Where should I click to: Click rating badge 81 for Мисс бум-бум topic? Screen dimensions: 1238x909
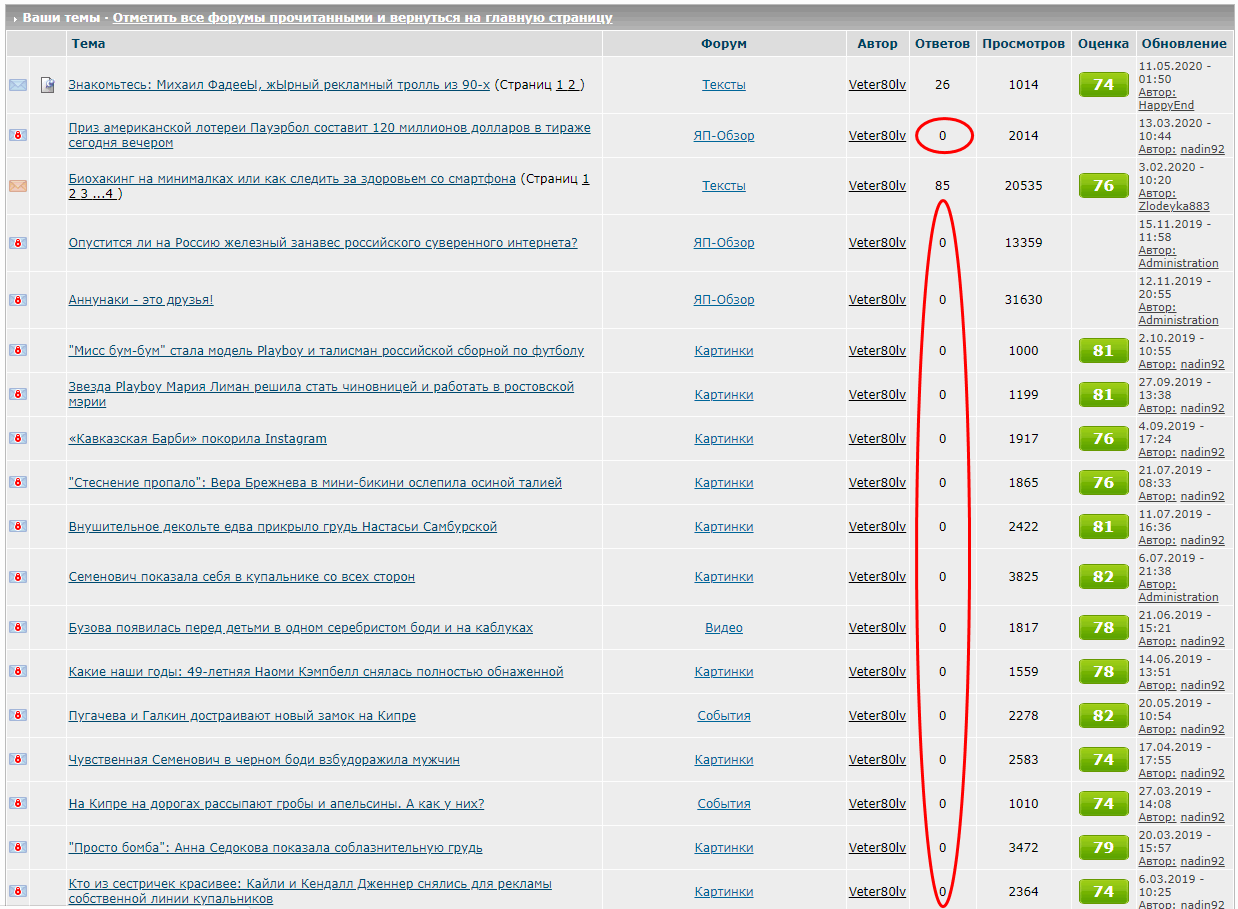tap(1103, 351)
